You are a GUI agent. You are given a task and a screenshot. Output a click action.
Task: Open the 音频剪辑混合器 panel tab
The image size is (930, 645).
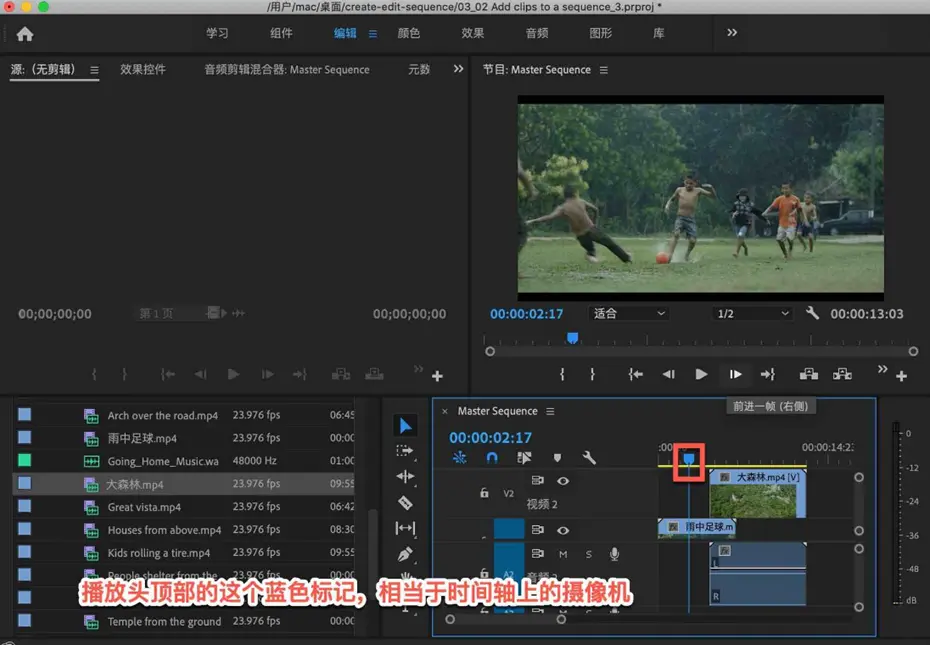[287, 69]
